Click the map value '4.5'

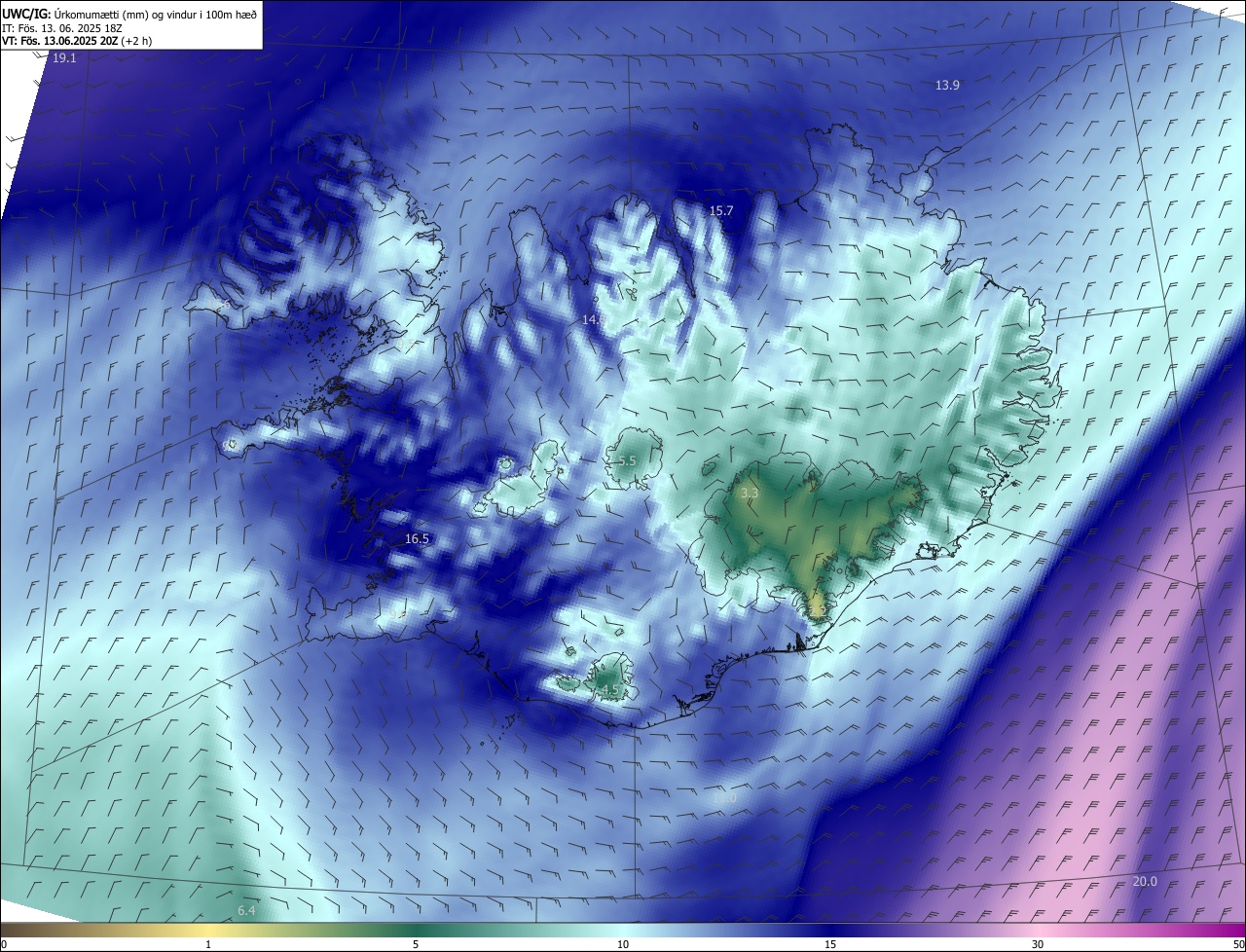[610, 690]
